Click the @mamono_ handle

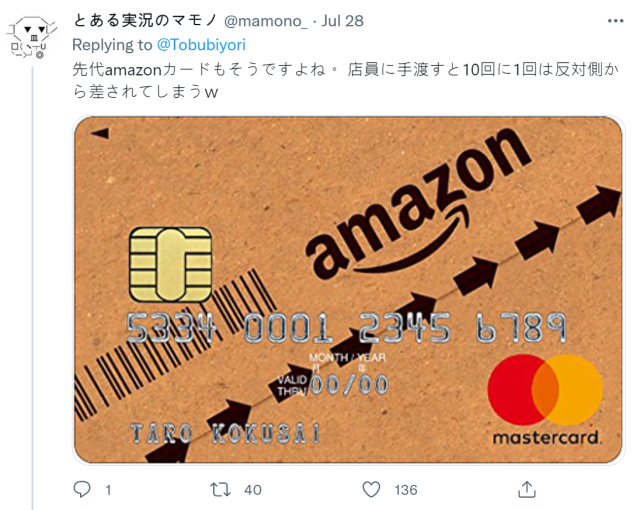[265, 21]
